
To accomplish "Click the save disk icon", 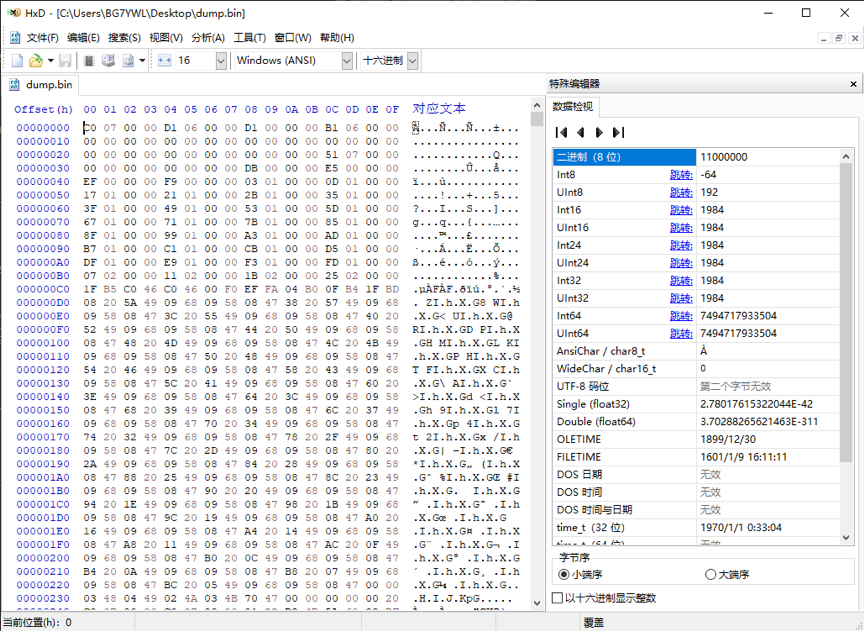I will 65,61.
